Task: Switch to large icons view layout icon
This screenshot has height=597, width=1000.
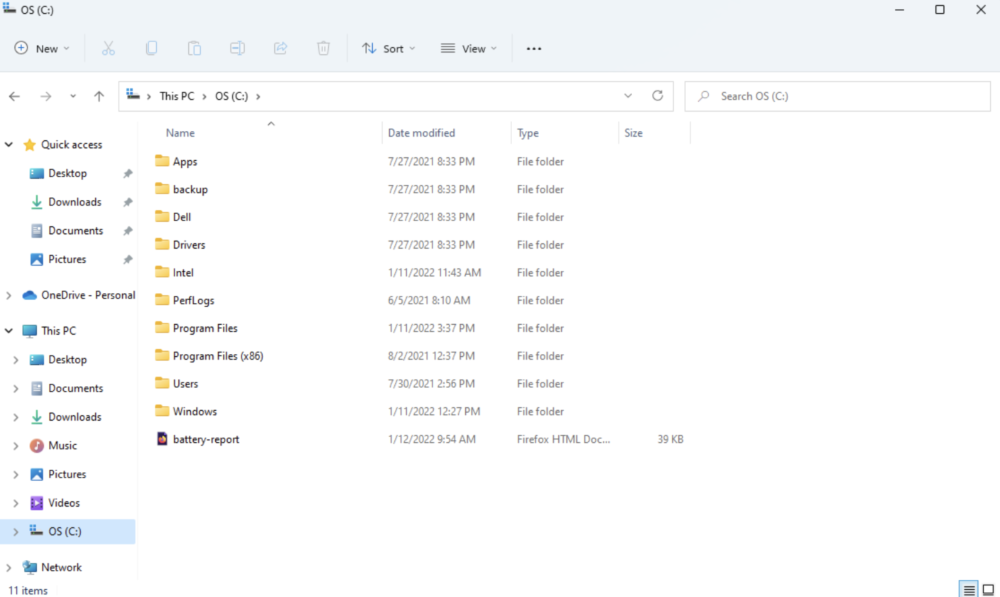Action: pyautogui.click(x=989, y=590)
